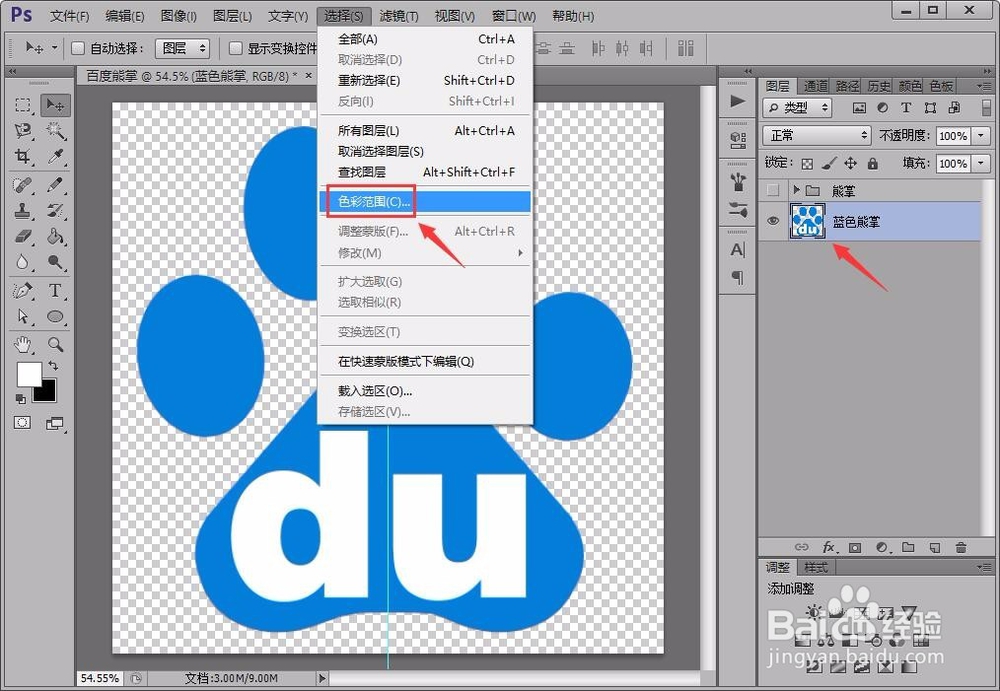Hide the 蓝色熊掌 layer eye icon
Viewport: 1000px width, 691px height.
(773, 221)
